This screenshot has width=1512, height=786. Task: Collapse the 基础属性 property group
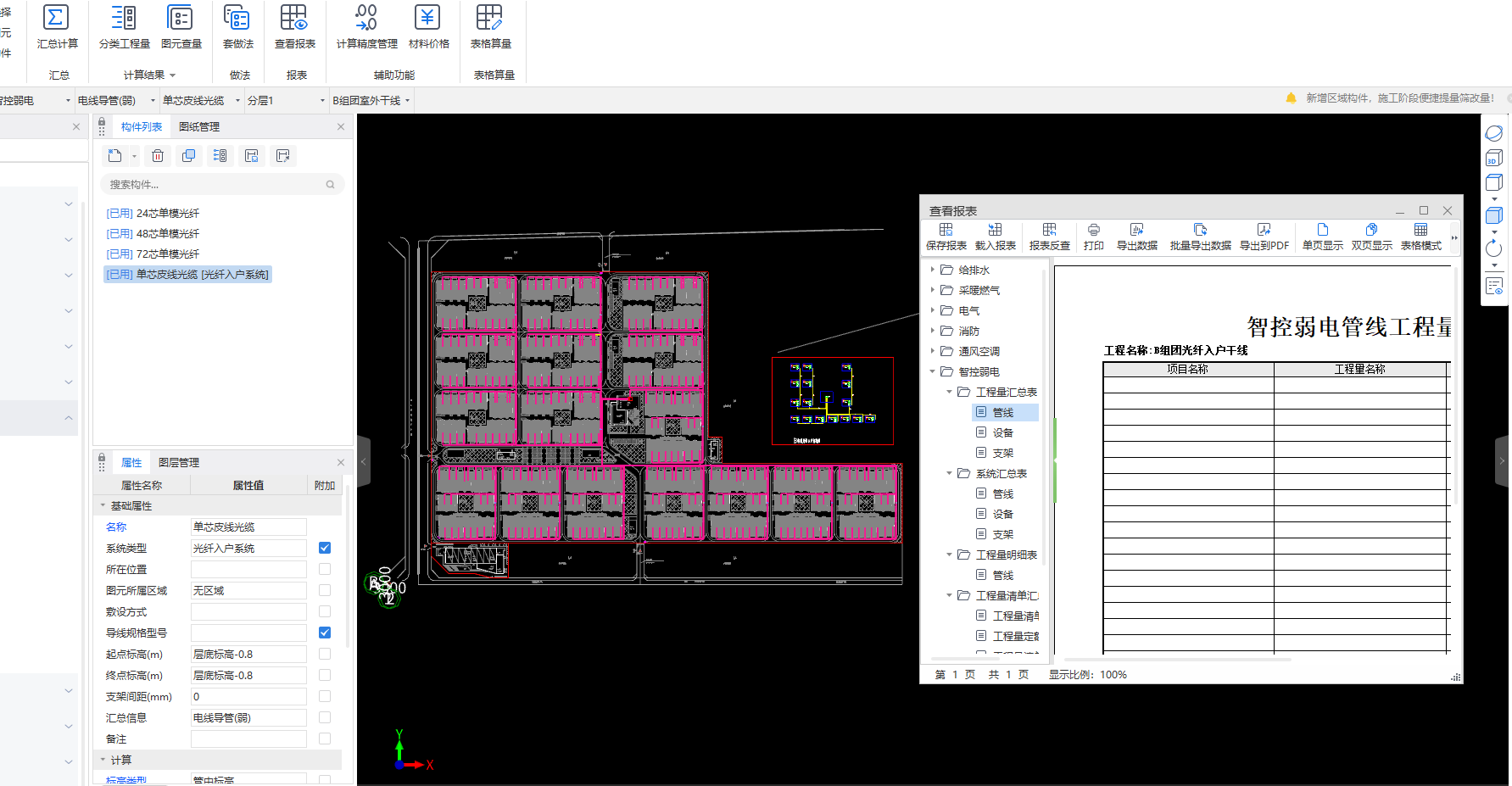(103, 505)
